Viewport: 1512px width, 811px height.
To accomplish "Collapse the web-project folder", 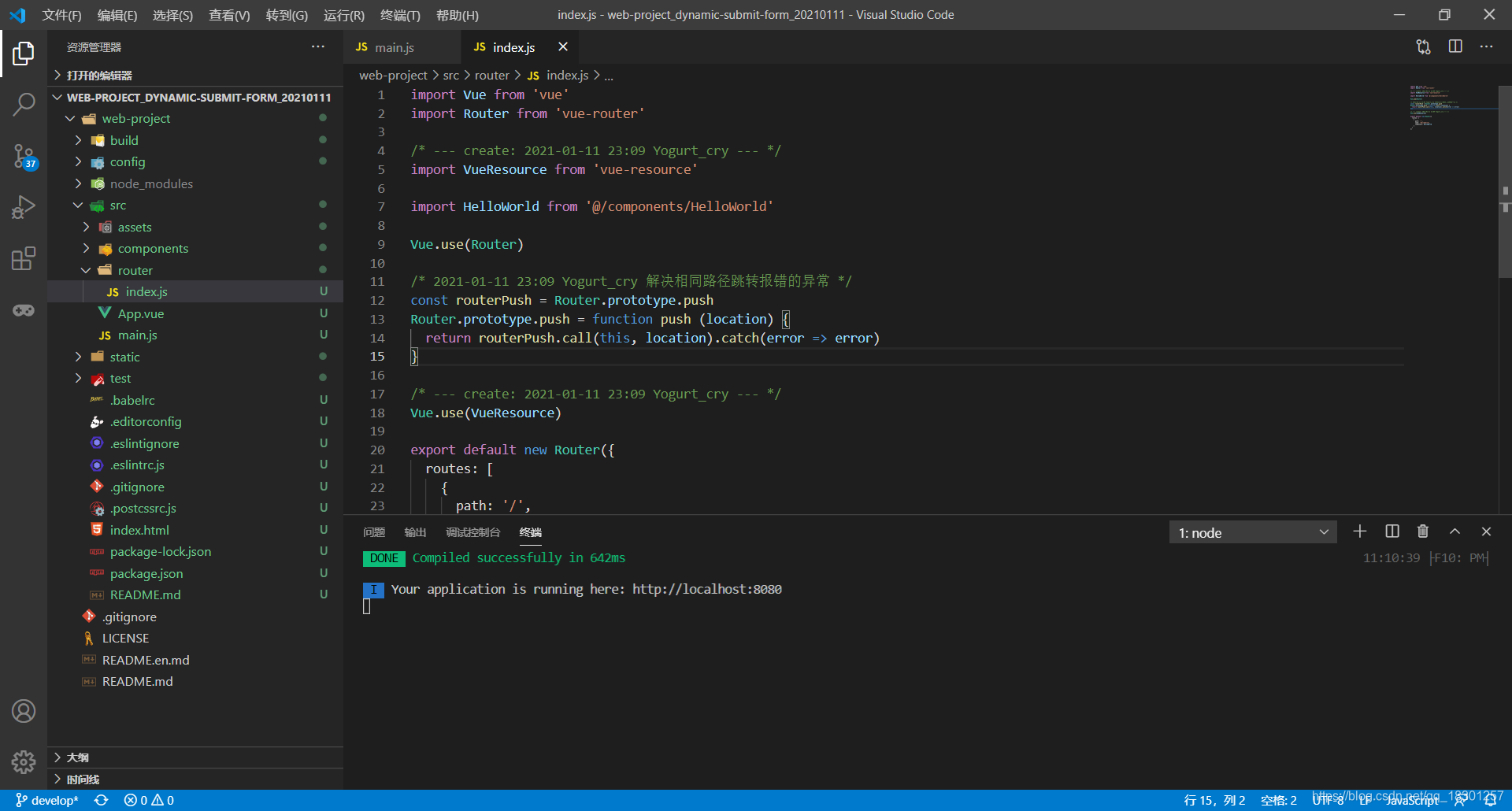I will coord(195,119).
